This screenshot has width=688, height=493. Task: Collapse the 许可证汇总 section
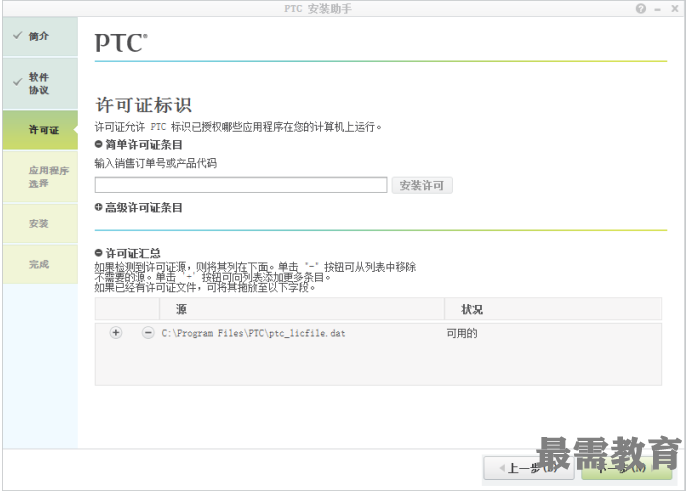pos(98,253)
